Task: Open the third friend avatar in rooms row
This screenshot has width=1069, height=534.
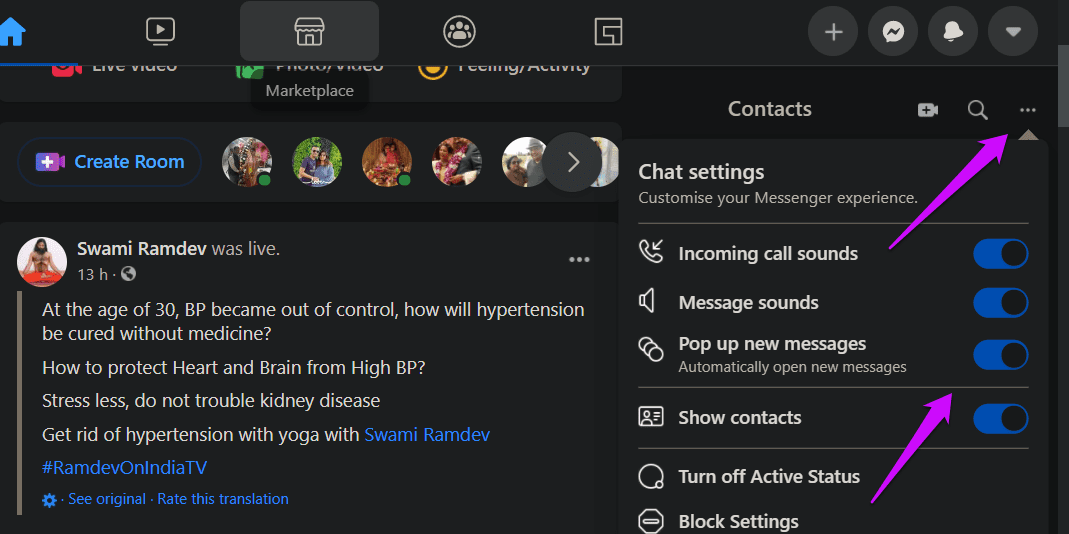Action: click(x=387, y=162)
